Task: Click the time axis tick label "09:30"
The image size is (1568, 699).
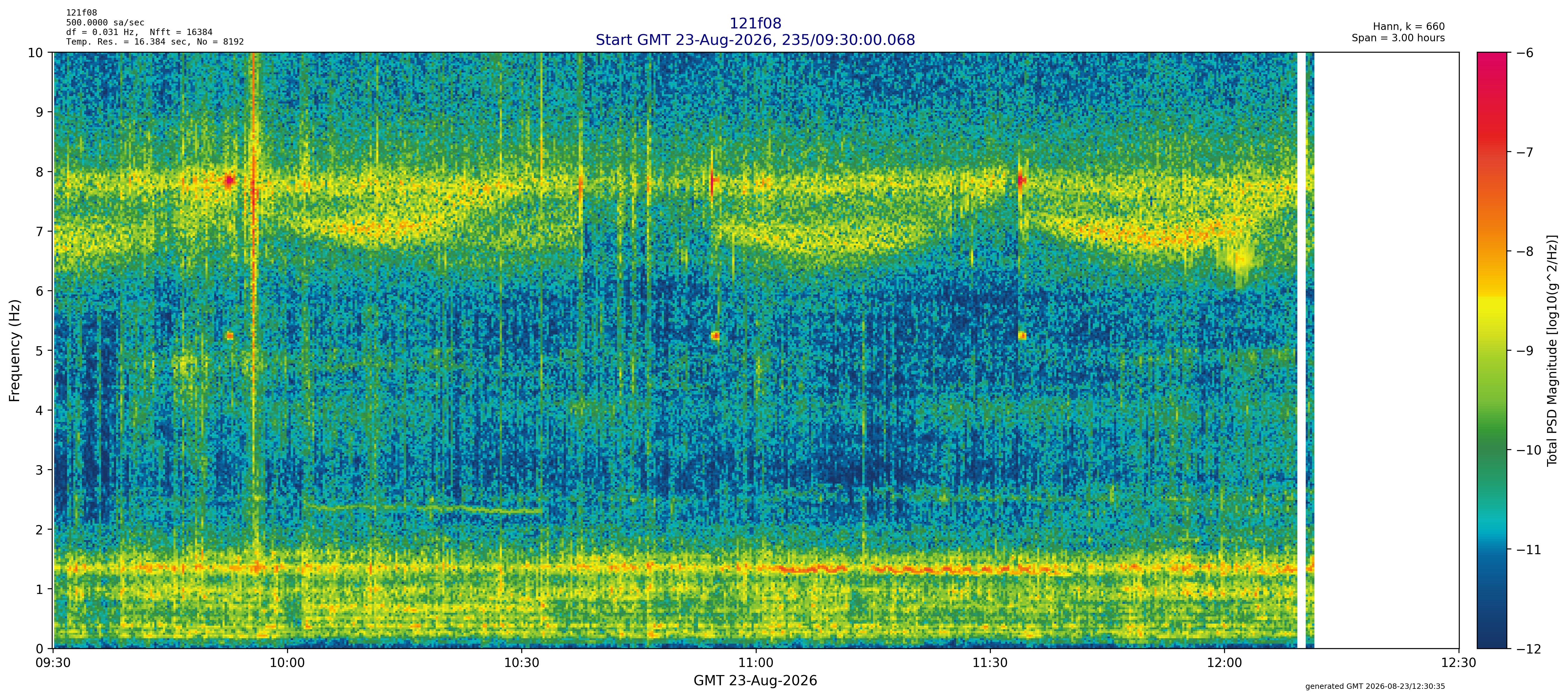Action: [x=54, y=663]
